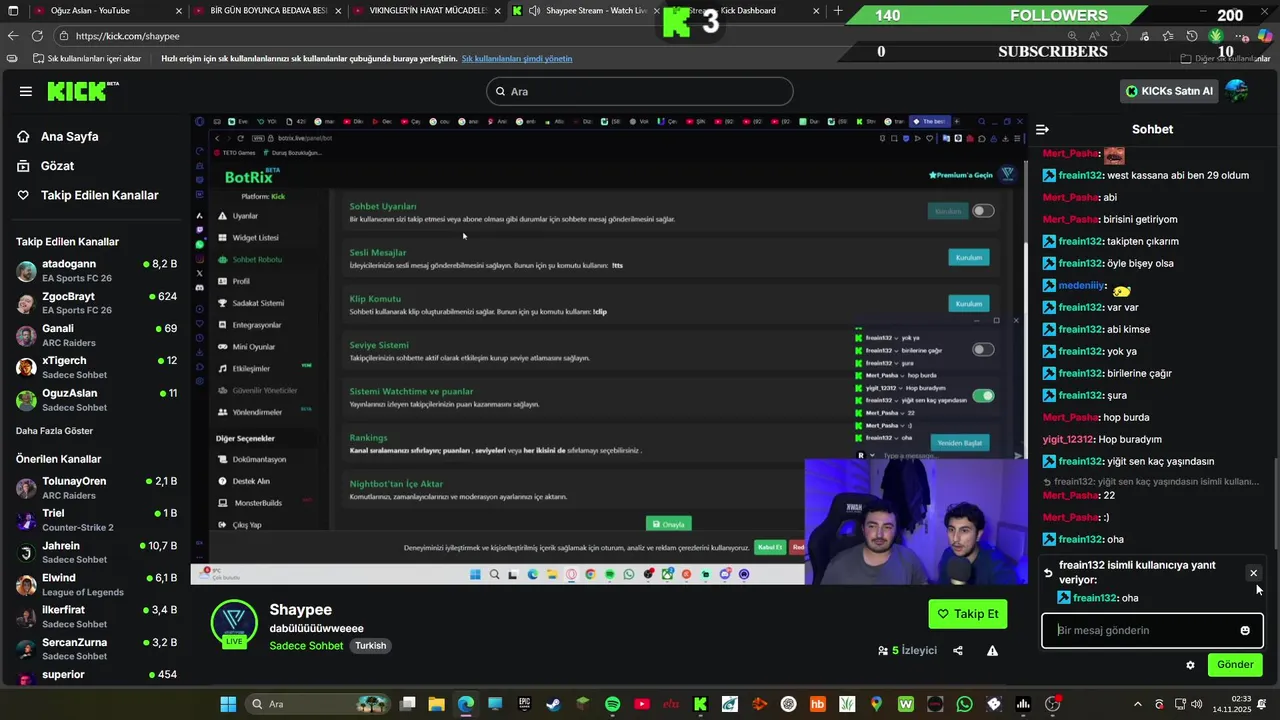Open Microsoft Edge from the taskbar
The height and width of the screenshot is (720, 1280).
click(466, 704)
